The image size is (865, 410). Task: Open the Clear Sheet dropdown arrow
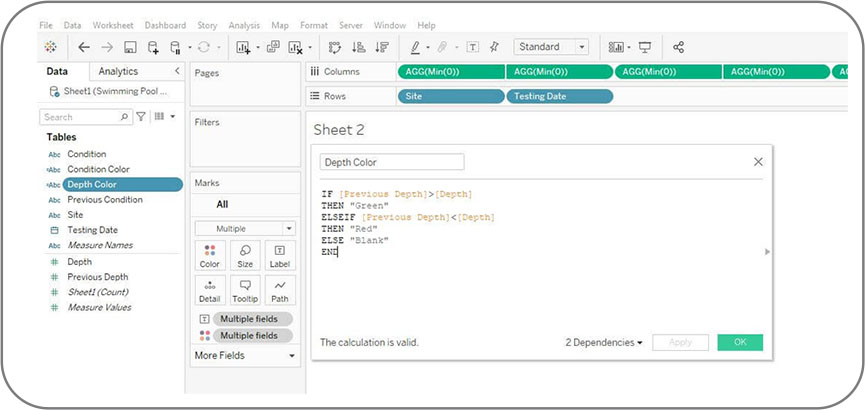coord(309,47)
